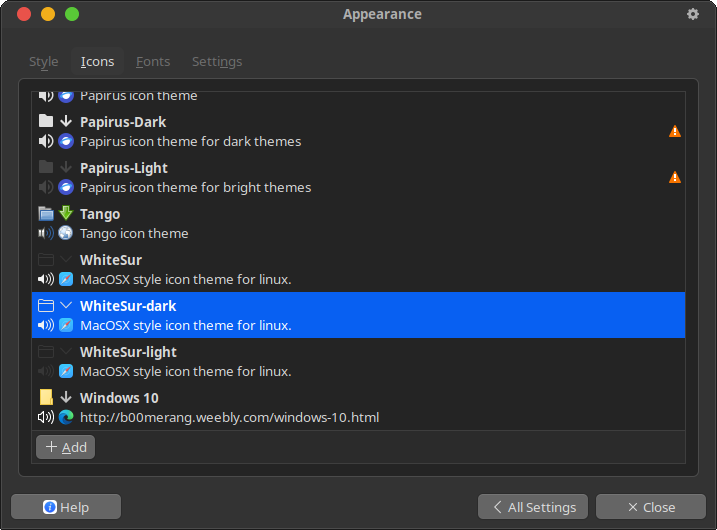
Task: Click the Papirus-Dark warning triangle icon
Action: point(675,131)
